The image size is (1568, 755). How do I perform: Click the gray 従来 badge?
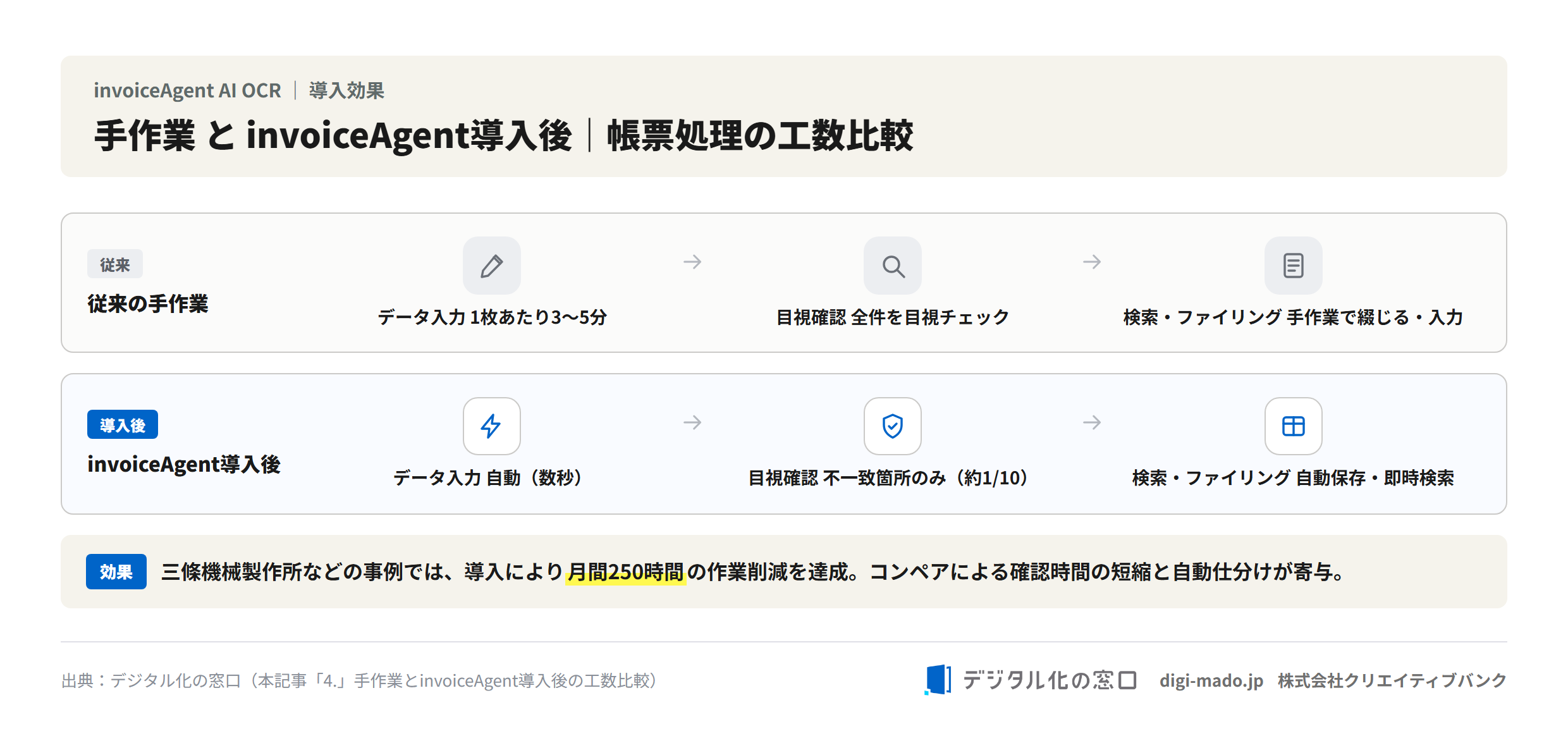[x=115, y=264]
